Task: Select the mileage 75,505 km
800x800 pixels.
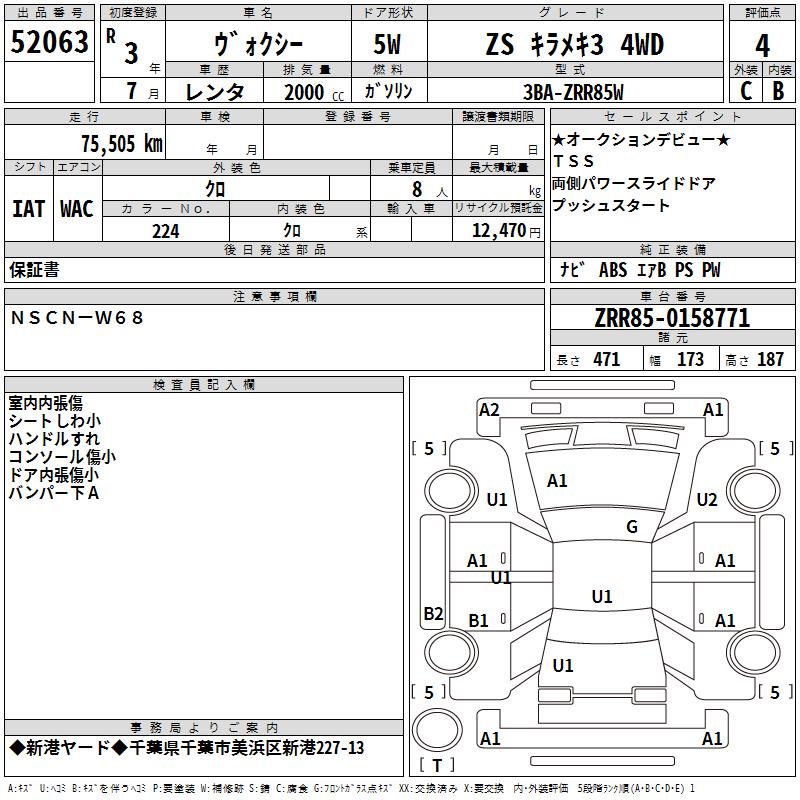Action: point(122,144)
